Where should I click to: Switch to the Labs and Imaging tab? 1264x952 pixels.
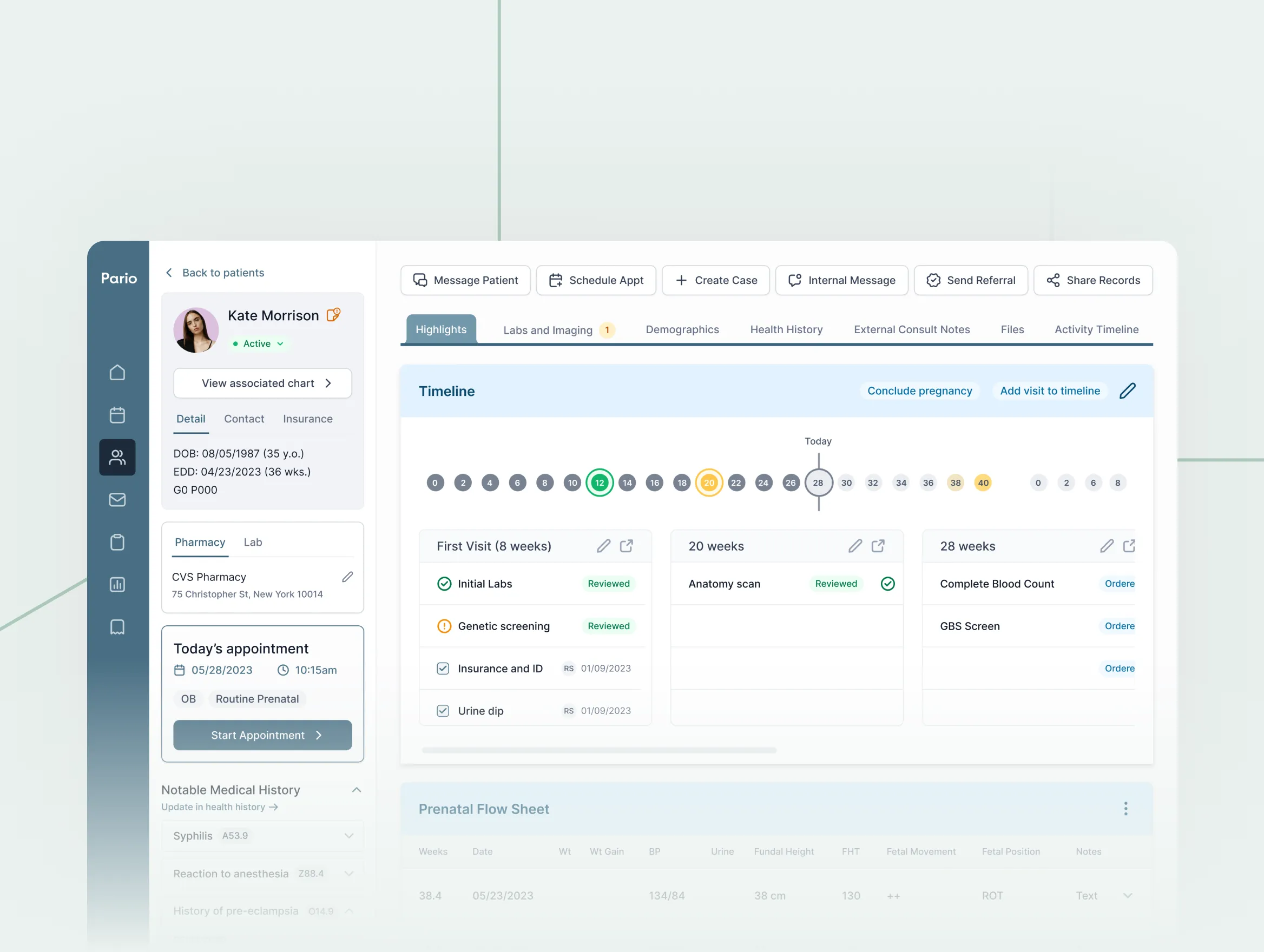pyautogui.click(x=548, y=329)
